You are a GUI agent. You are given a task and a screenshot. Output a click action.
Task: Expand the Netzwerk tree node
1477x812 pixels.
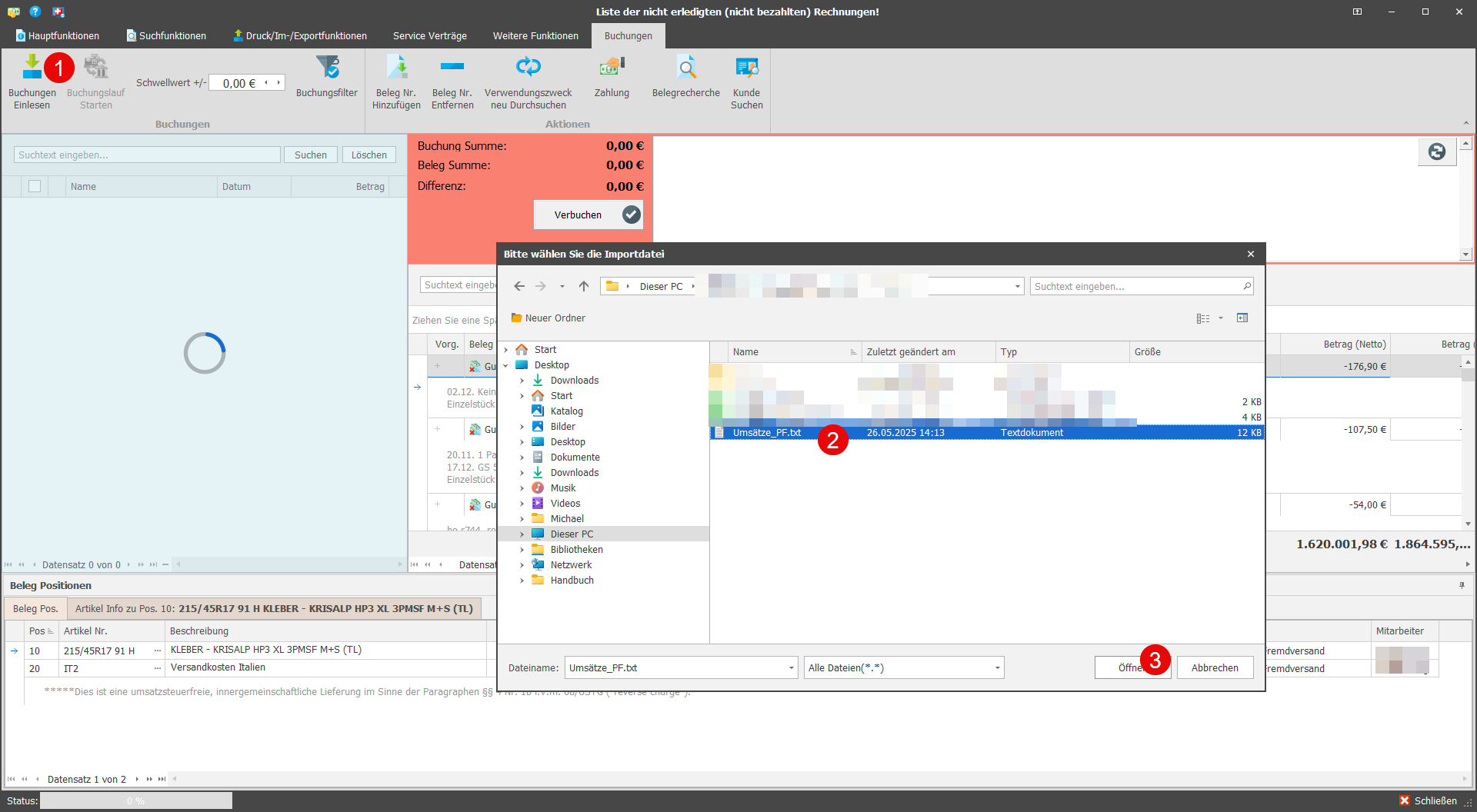click(522, 565)
